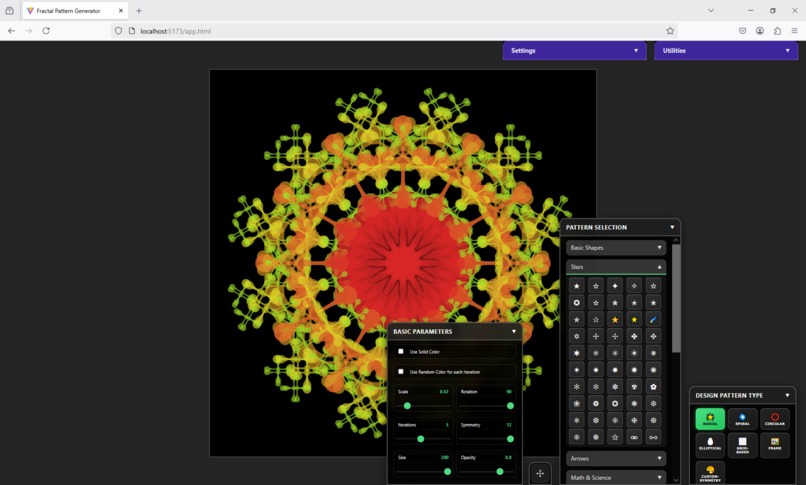The image size is (806, 485).
Task: Expand the Arrows shape category
Action: (x=616, y=458)
